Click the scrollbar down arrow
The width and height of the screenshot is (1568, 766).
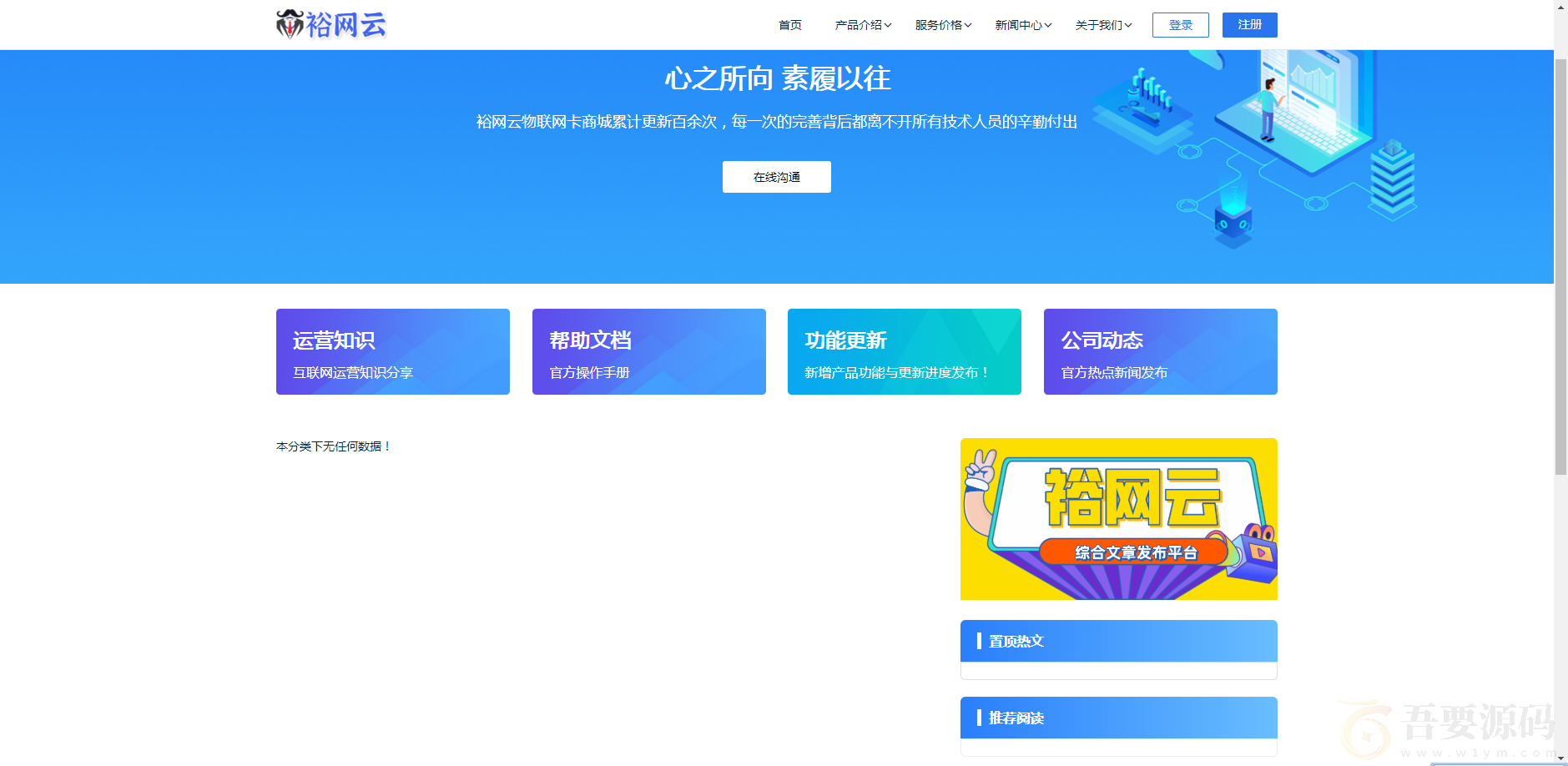(1560, 758)
